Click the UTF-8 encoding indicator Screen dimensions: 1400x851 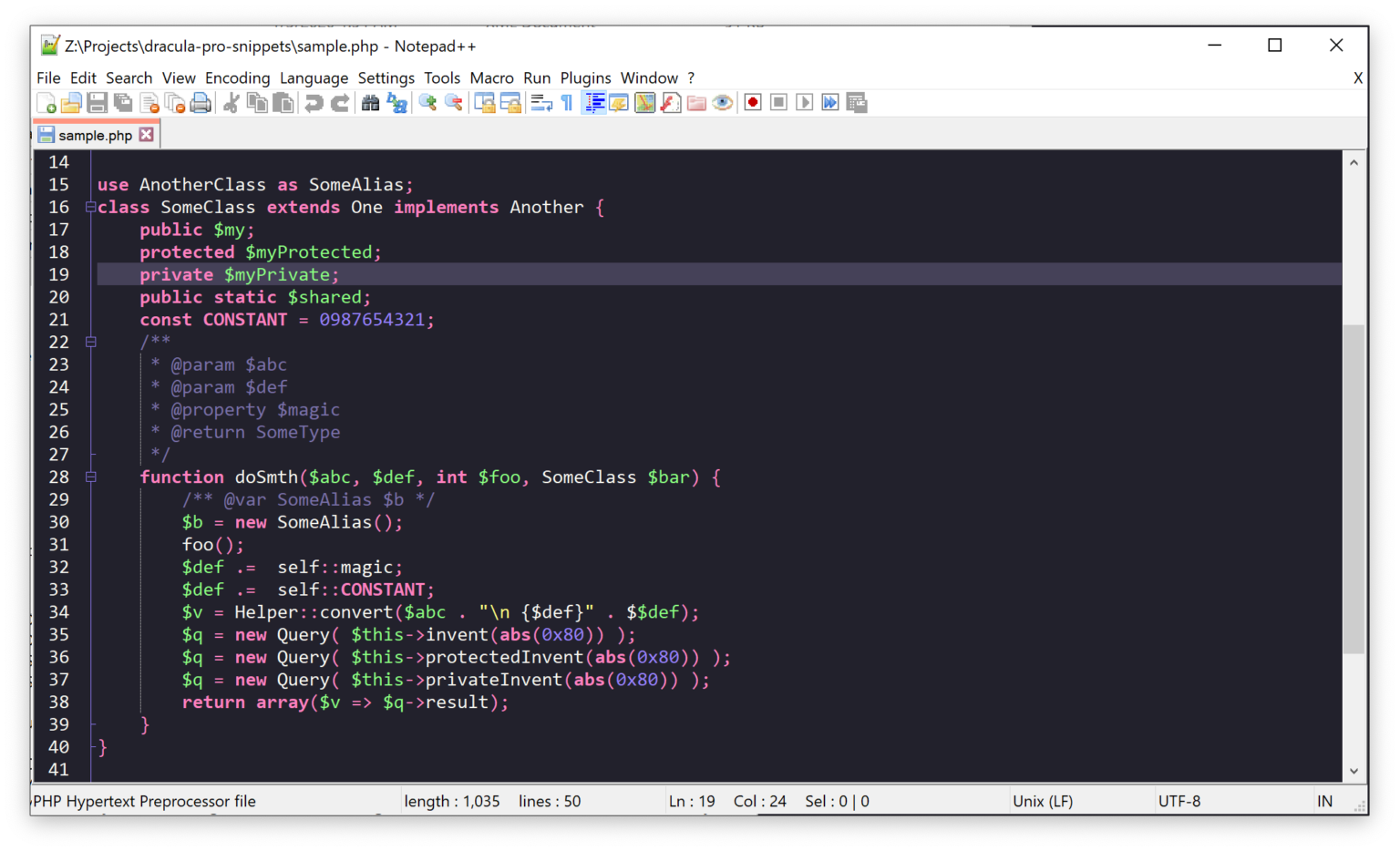coord(1179,801)
